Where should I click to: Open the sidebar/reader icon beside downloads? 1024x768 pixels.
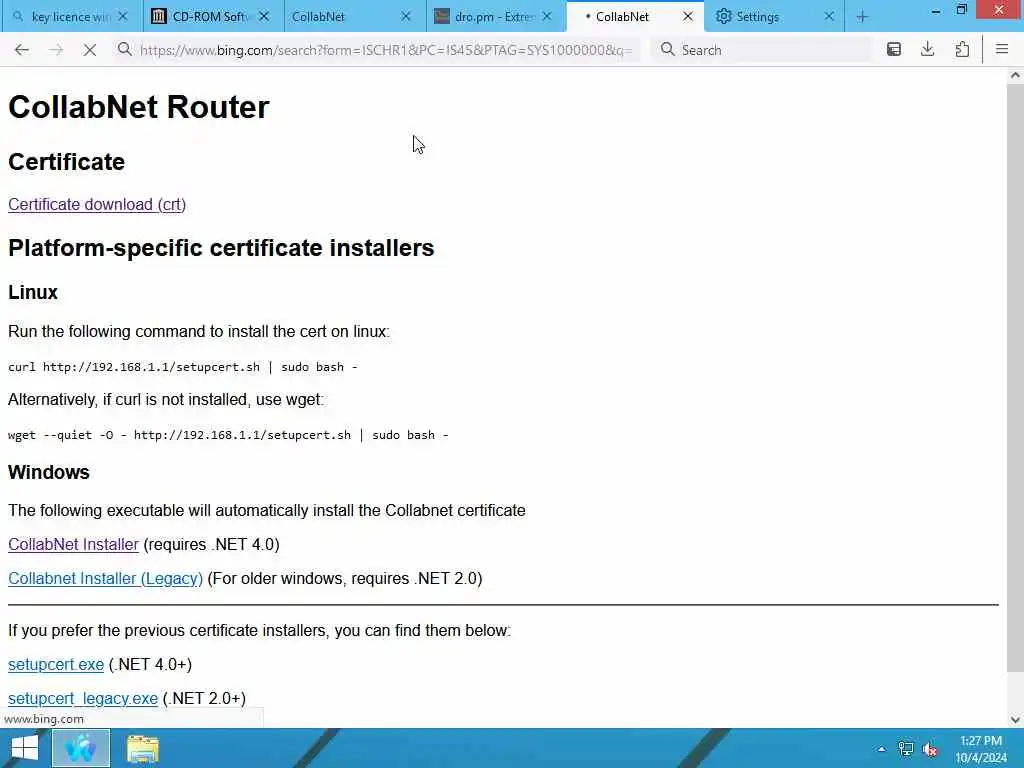[x=893, y=50]
